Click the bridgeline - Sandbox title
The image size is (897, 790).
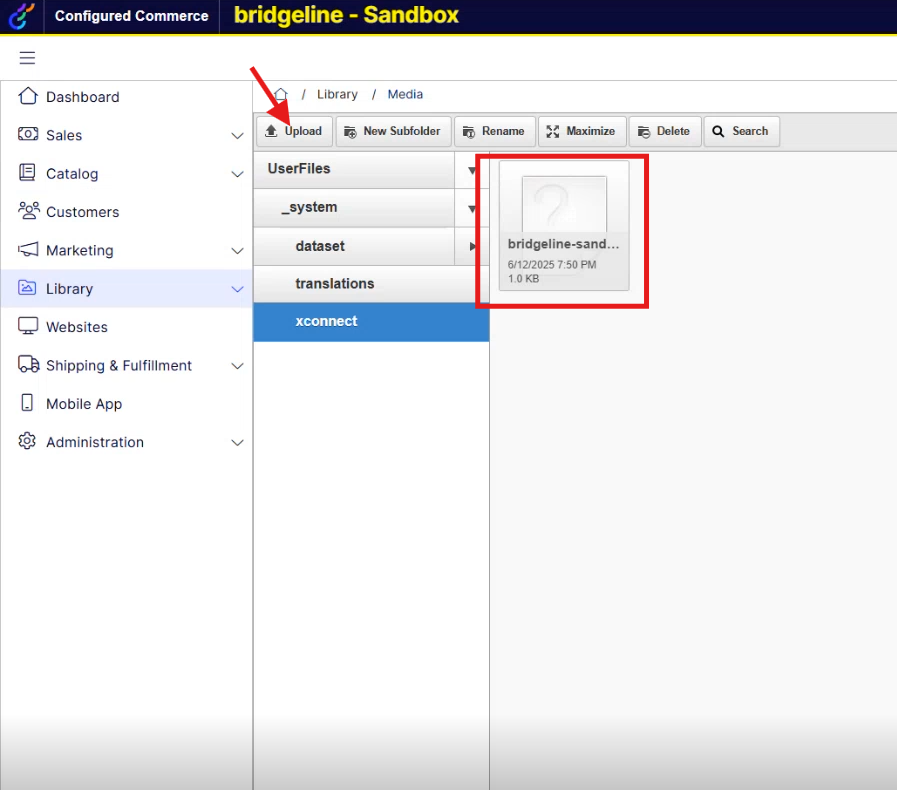point(346,15)
